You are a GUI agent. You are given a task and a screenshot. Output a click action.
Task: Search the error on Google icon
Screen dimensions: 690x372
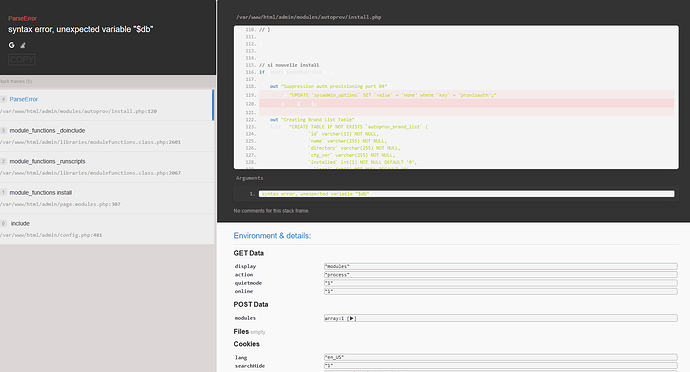pyautogui.click(x=11, y=45)
